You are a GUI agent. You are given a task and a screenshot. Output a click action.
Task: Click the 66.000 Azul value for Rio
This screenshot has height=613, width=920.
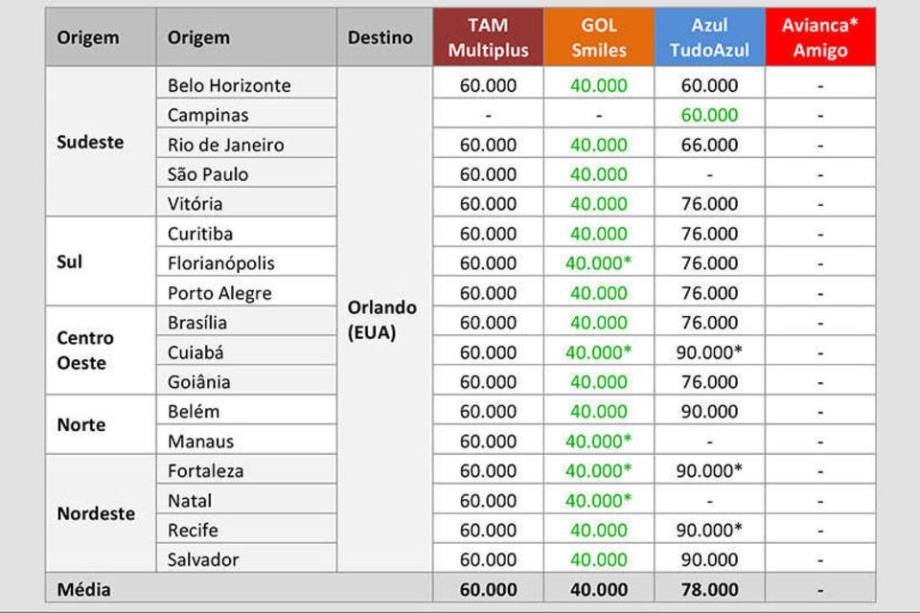(x=709, y=145)
